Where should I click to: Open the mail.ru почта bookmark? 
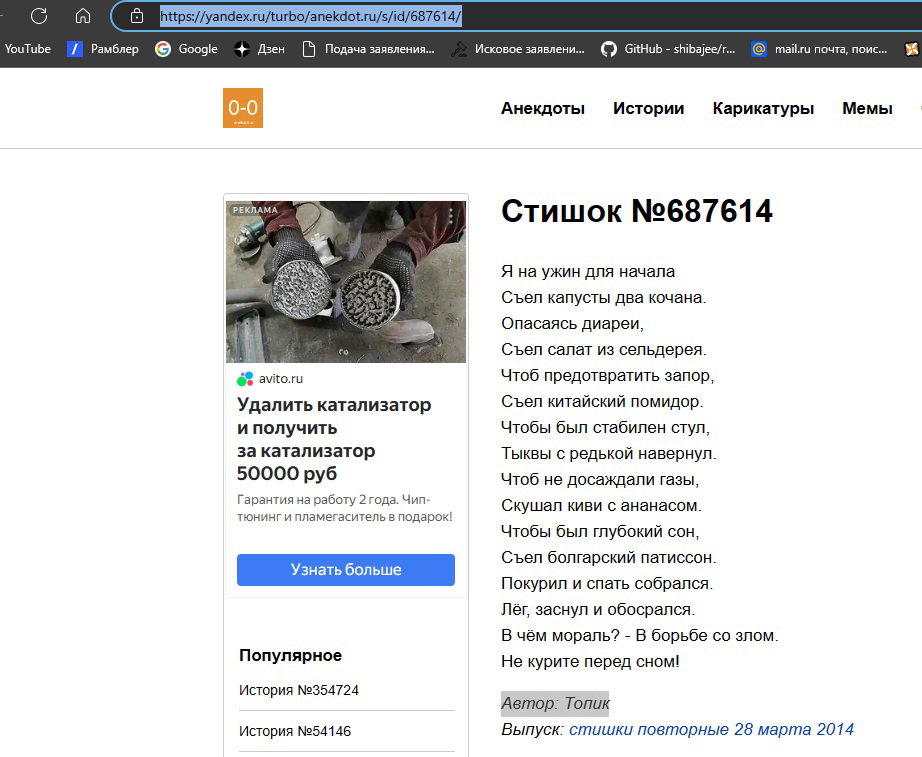tap(819, 49)
